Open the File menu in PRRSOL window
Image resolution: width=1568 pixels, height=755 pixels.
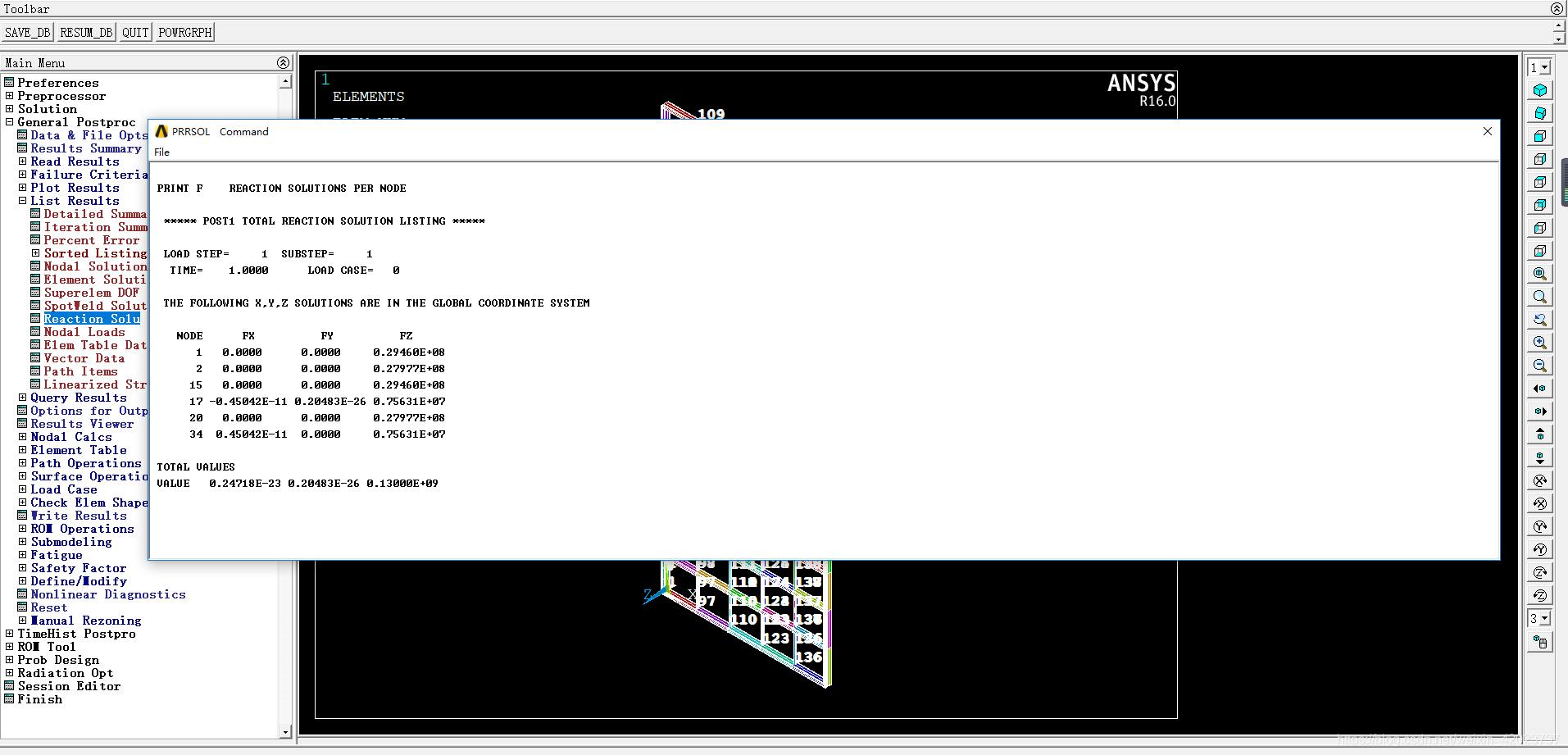(161, 152)
